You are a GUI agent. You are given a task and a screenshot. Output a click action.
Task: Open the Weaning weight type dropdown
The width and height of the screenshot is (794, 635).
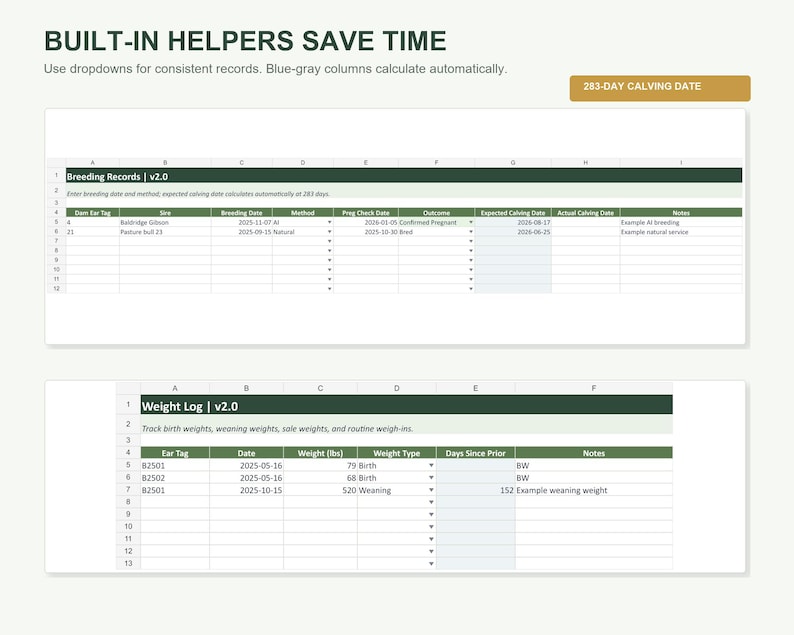pos(431,490)
